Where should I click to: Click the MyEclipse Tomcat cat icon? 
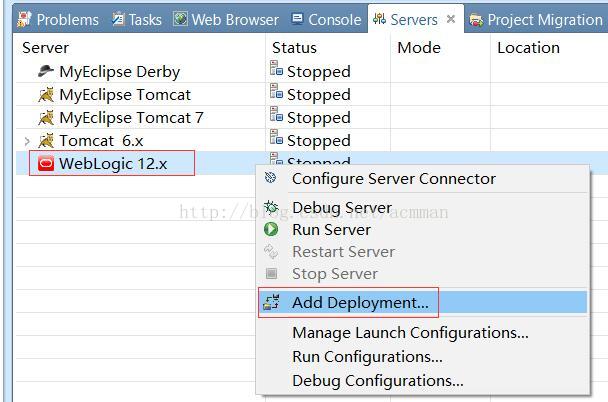[46, 95]
